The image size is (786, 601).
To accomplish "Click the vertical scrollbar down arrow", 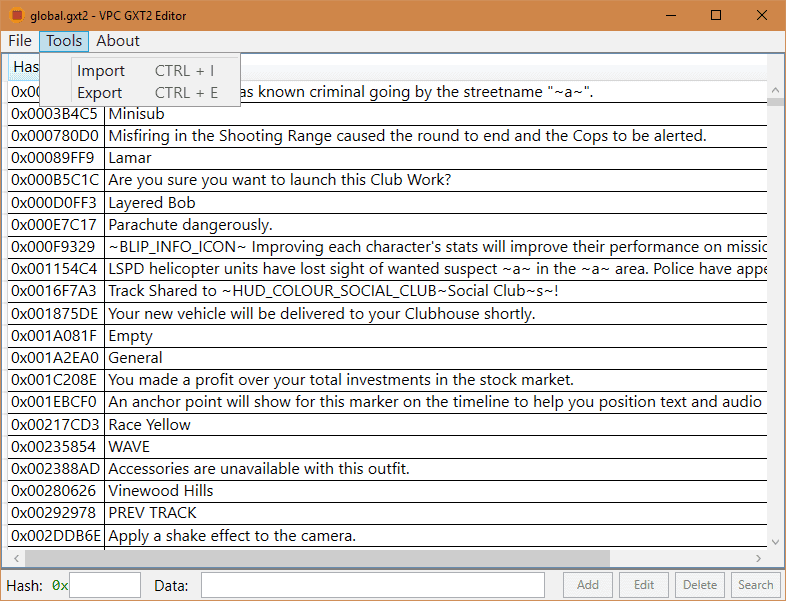I will point(775,542).
